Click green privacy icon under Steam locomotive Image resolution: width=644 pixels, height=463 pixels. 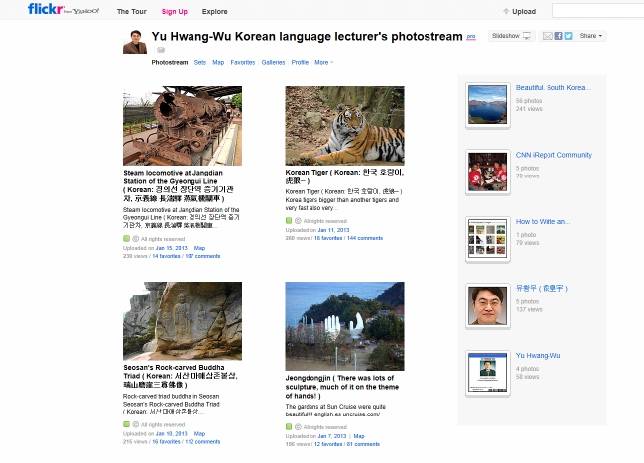point(127,239)
